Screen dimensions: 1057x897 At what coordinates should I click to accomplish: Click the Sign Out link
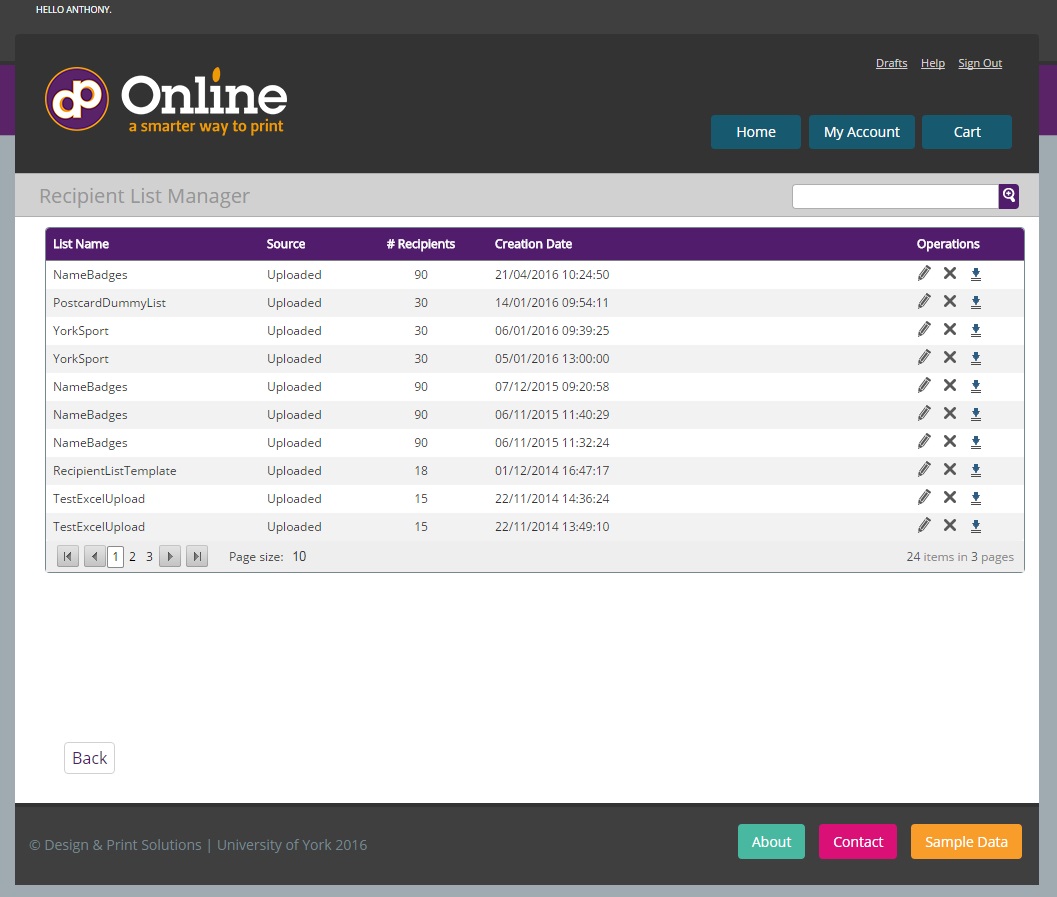[980, 63]
